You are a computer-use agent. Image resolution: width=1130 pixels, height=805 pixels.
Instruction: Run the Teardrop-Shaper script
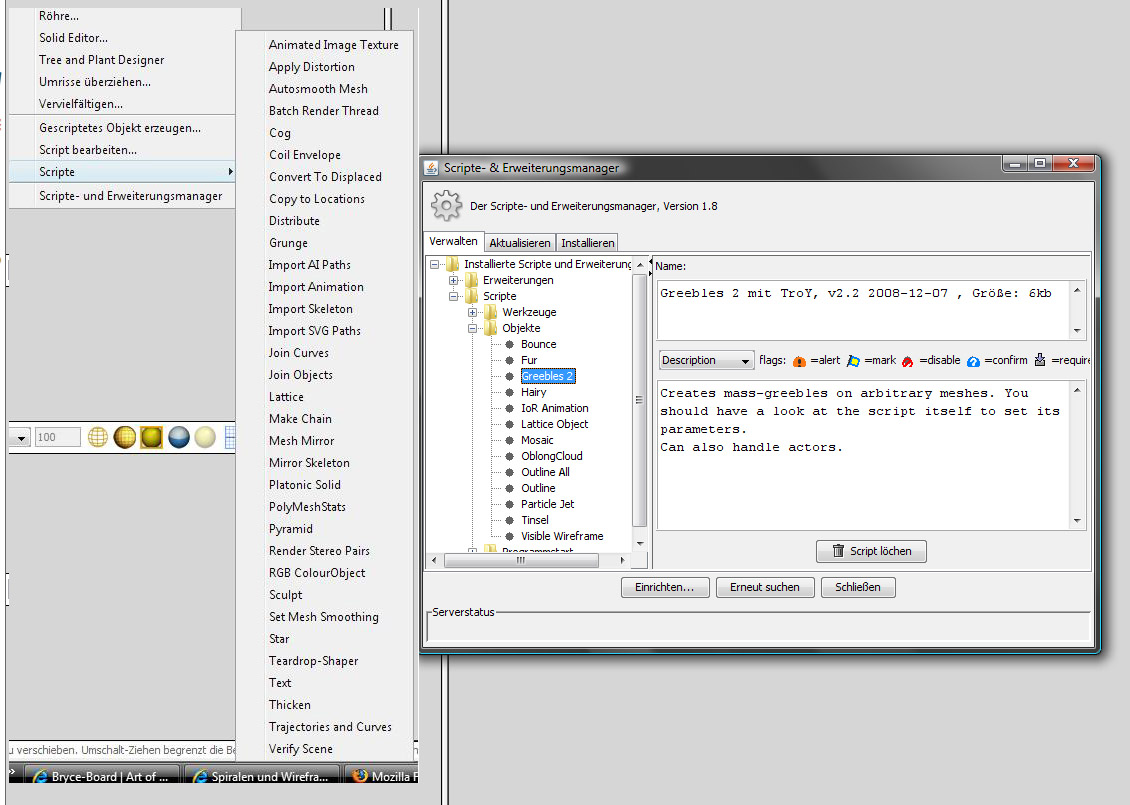pos(313,661)
